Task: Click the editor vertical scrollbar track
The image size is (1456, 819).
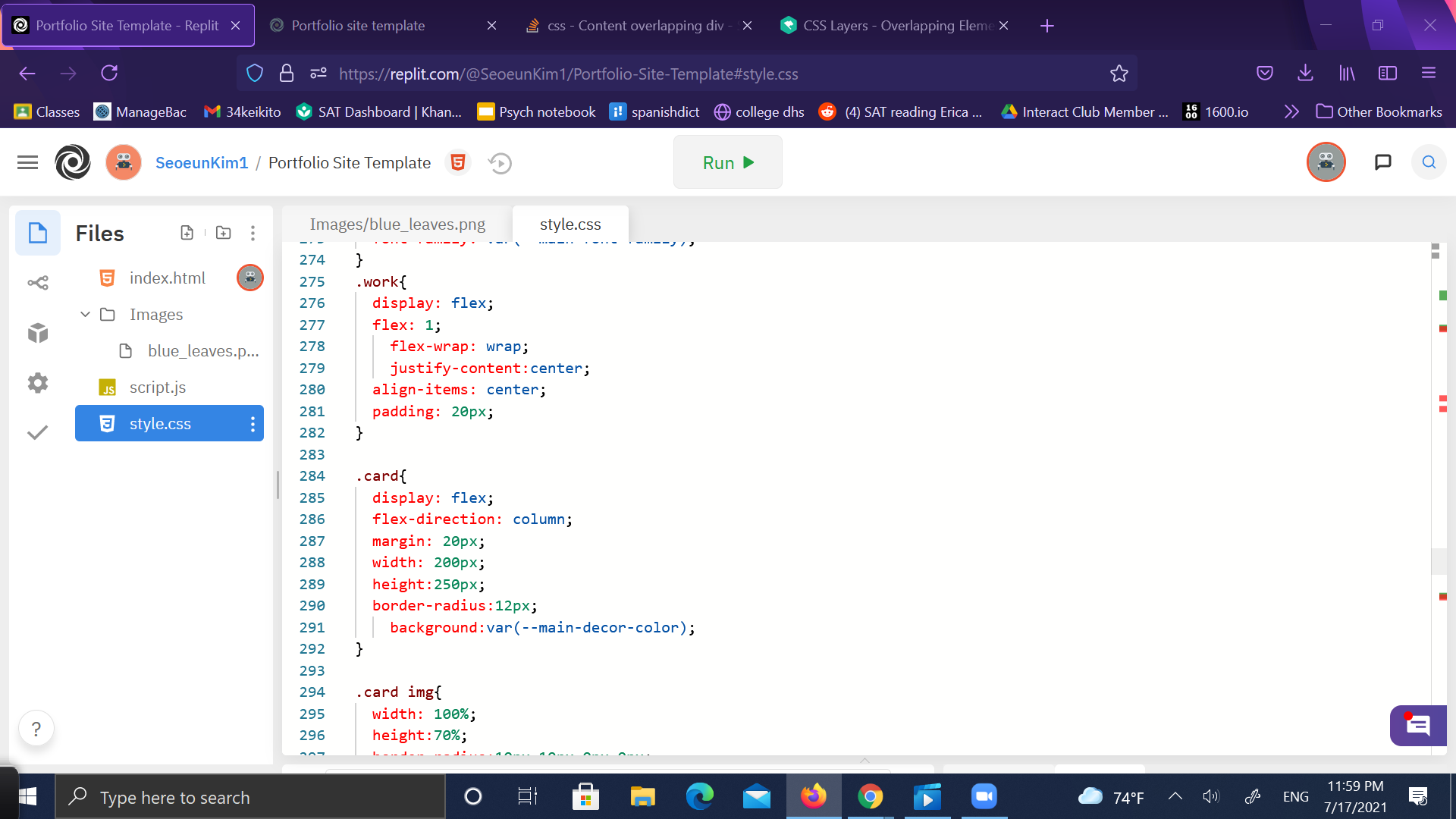Action: [x=1438, y=455]
